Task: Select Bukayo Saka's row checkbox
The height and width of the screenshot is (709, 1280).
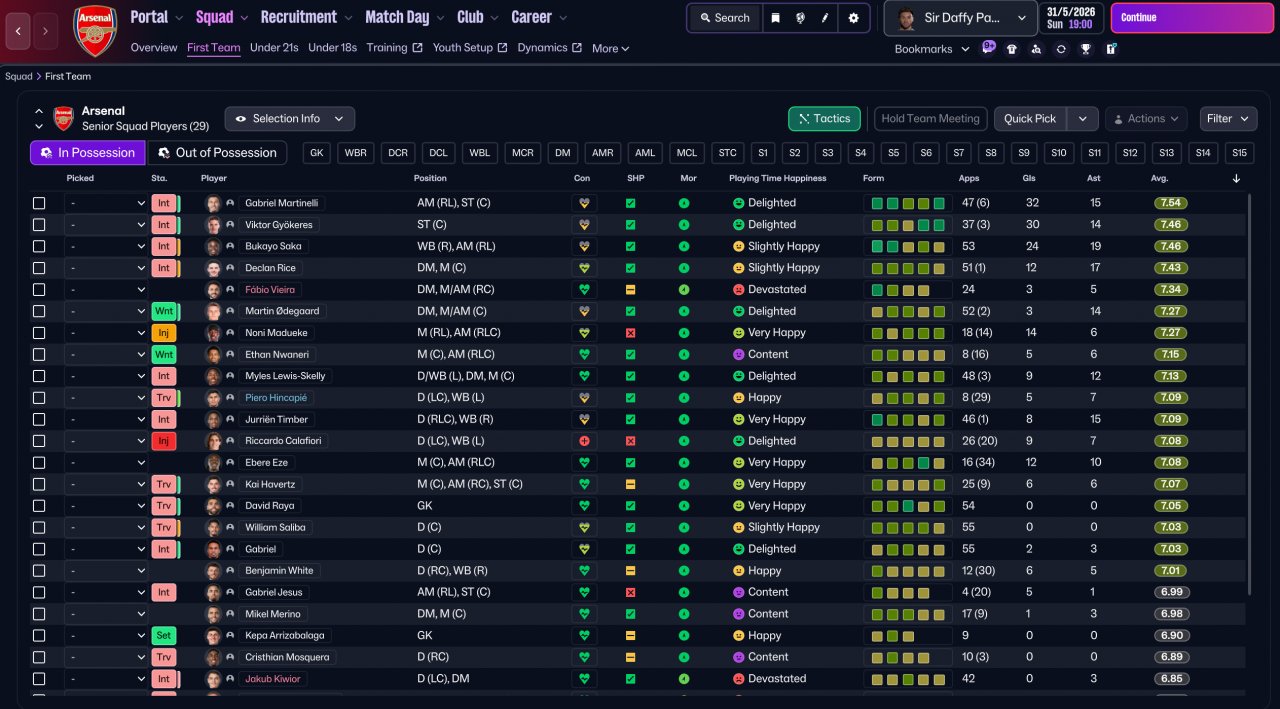Action: 39,246
